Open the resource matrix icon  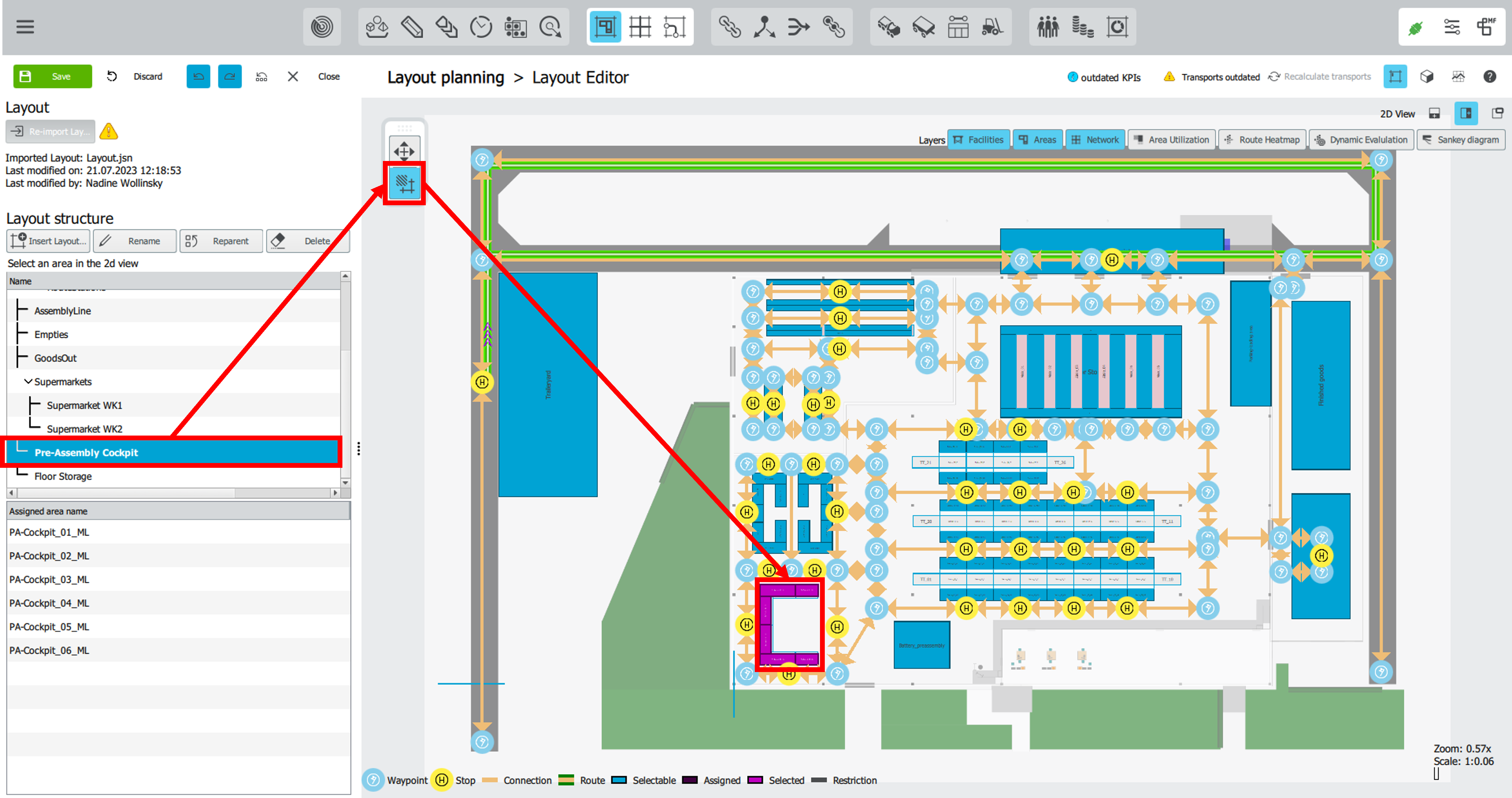(x=515, y=27)
